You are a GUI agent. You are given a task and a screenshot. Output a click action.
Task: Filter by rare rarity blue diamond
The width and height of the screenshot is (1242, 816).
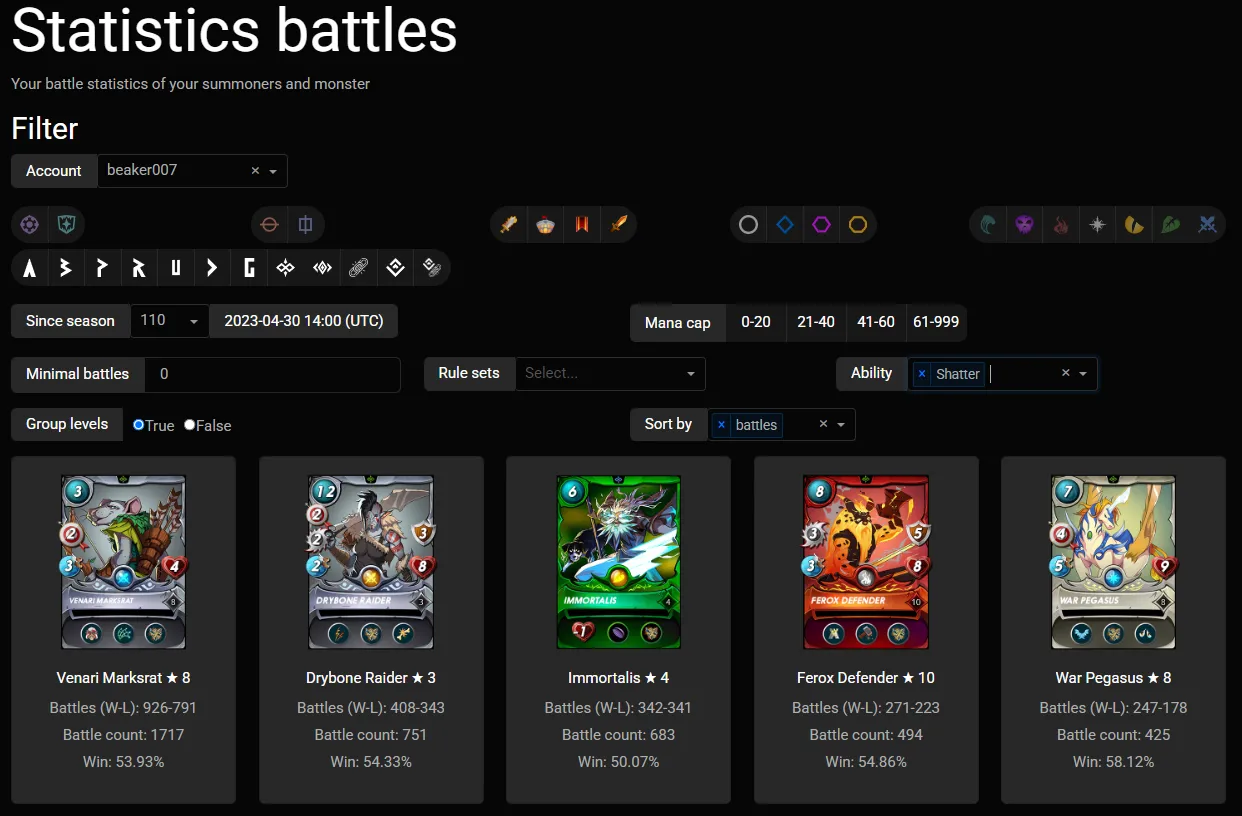point(785,225)
